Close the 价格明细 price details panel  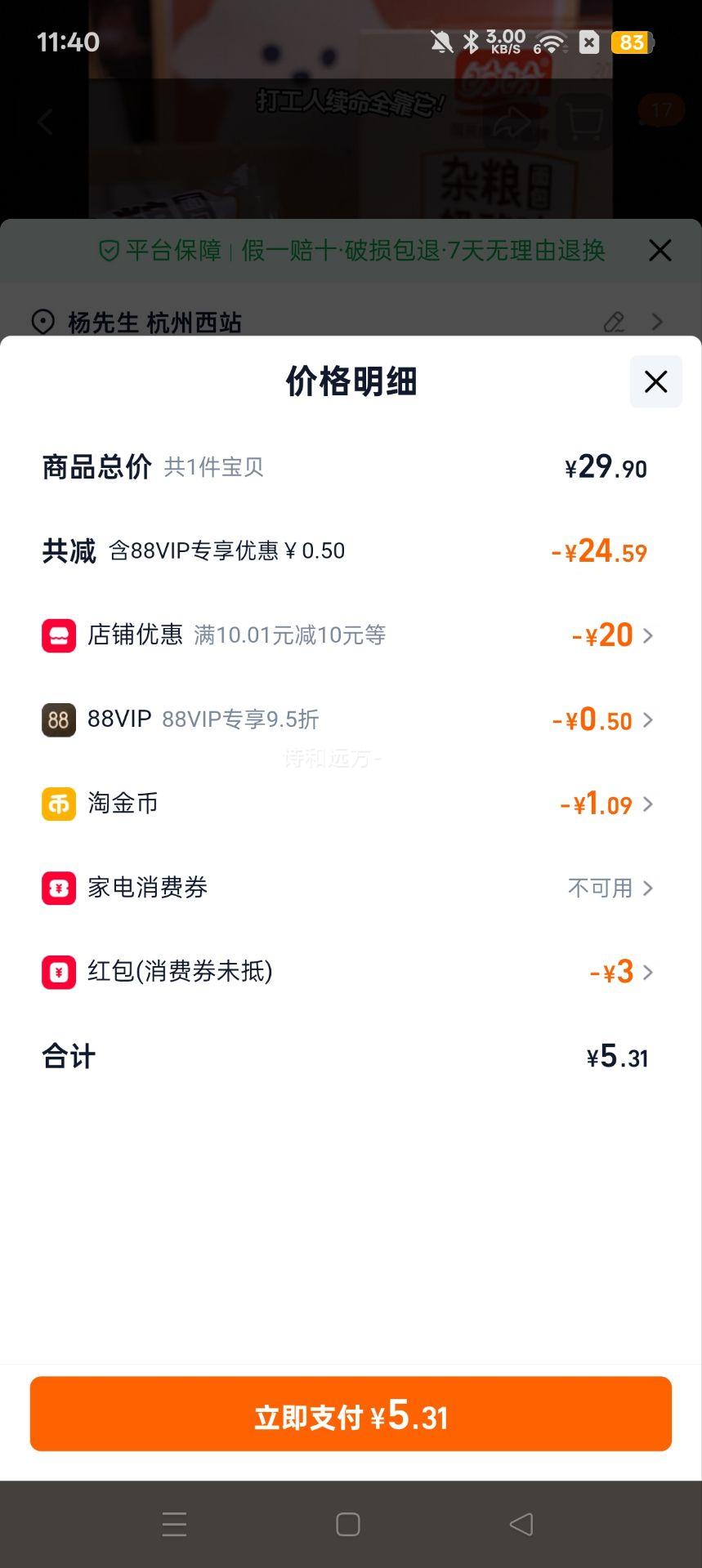point(655,381)
